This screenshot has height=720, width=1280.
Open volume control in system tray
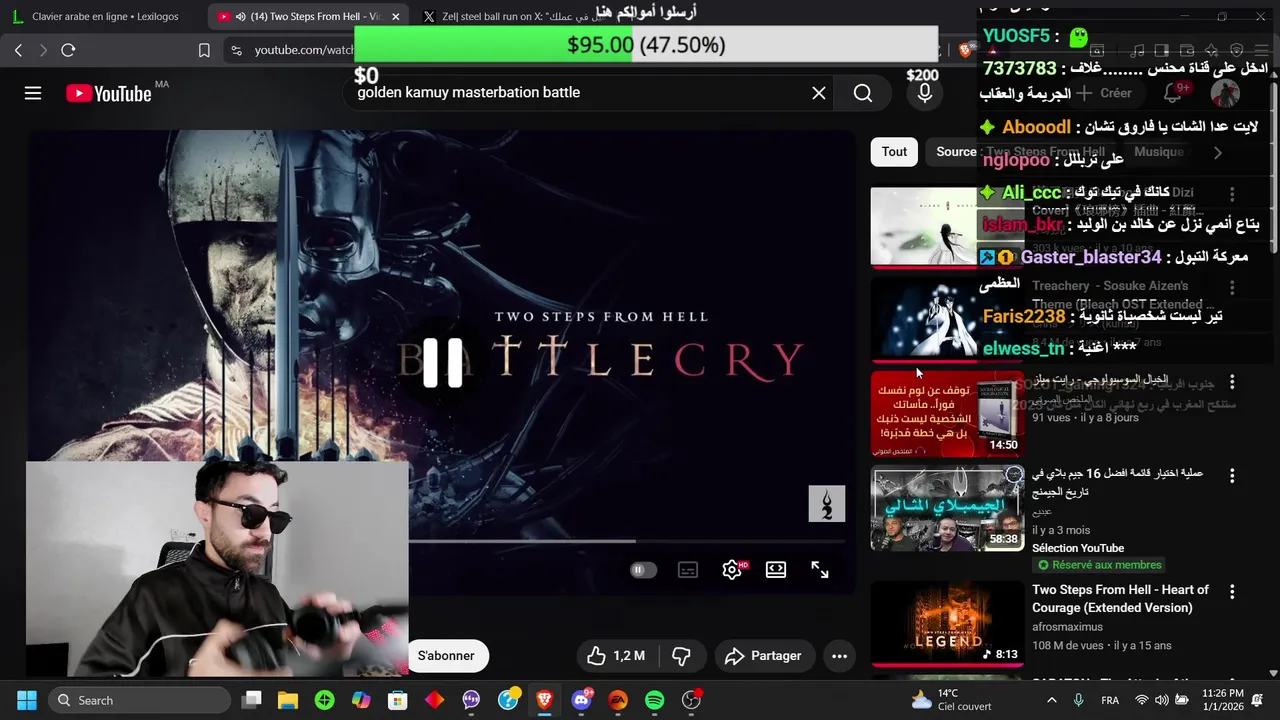(1161, 700)
